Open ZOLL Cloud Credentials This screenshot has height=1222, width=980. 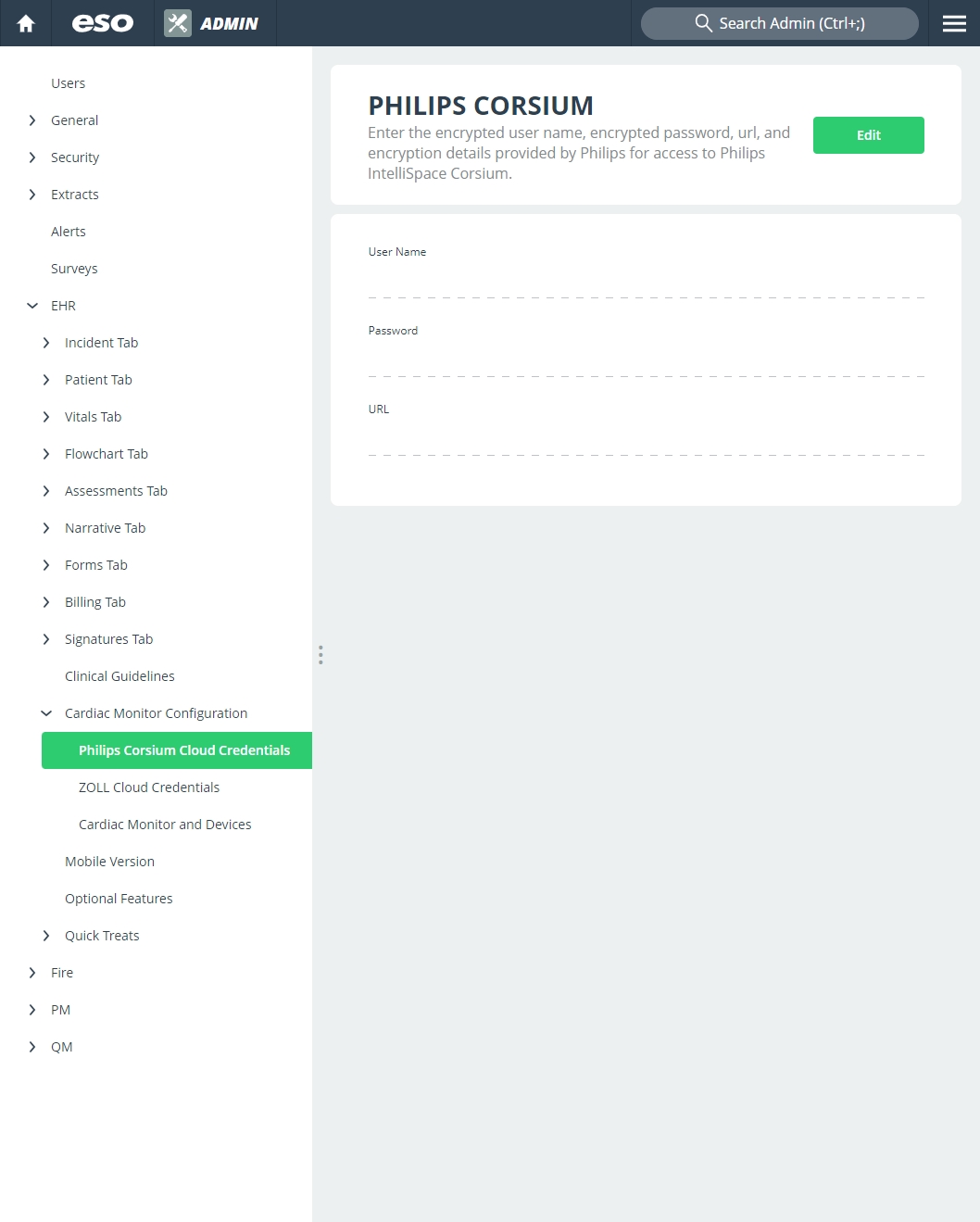(149, 787)
